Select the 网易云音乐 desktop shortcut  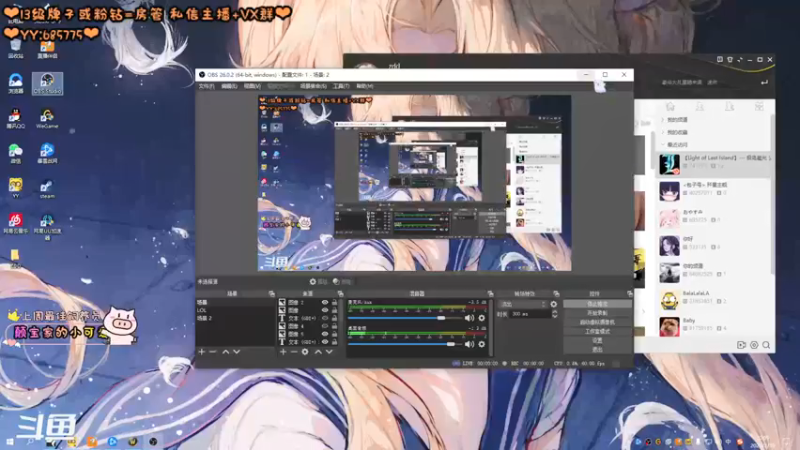coord(15,223)
